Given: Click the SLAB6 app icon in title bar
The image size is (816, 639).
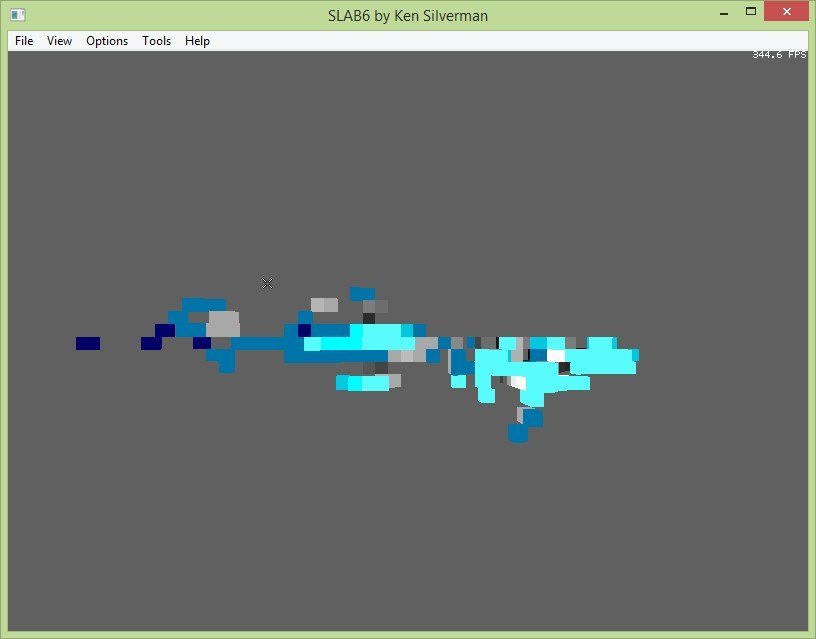Looking at the screenshot, I should point(18,15).
